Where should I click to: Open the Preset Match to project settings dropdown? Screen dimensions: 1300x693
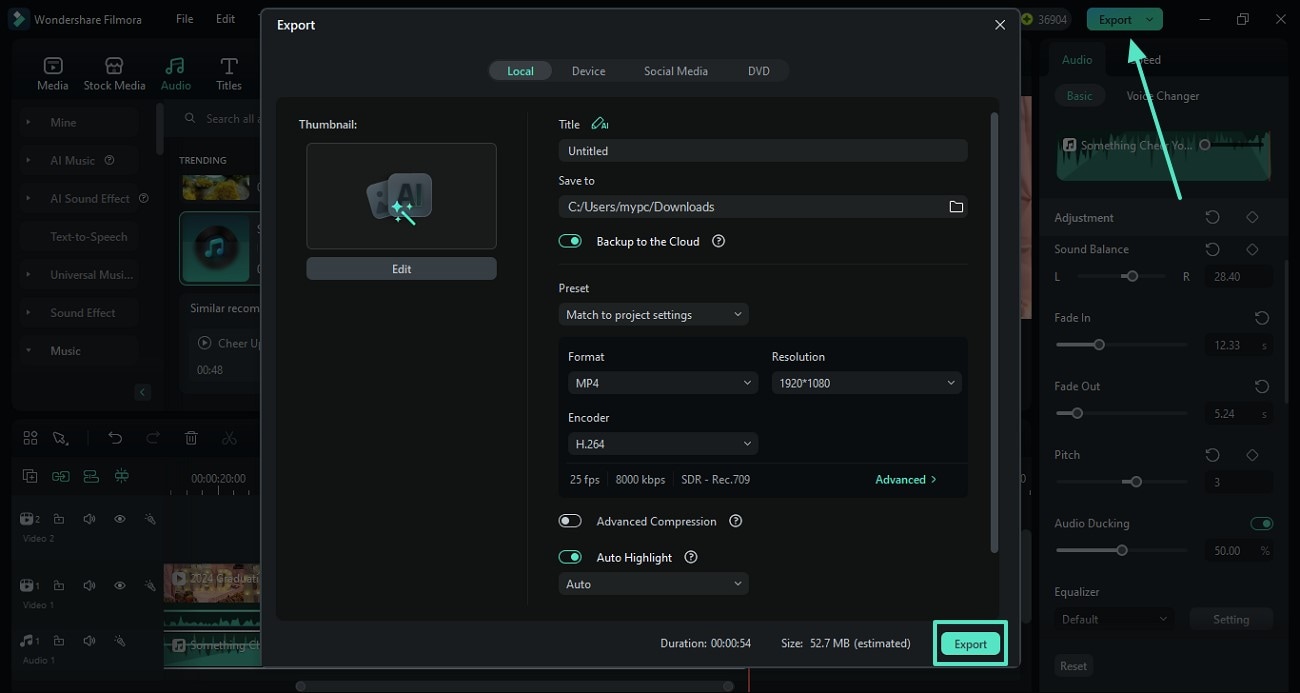pos(653,315)
